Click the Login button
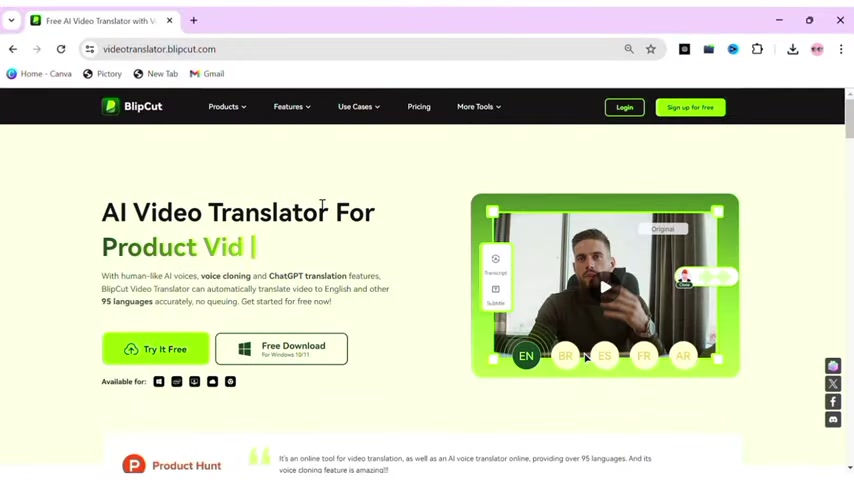The width and height of the screenshot is (854, 480). 625,107
